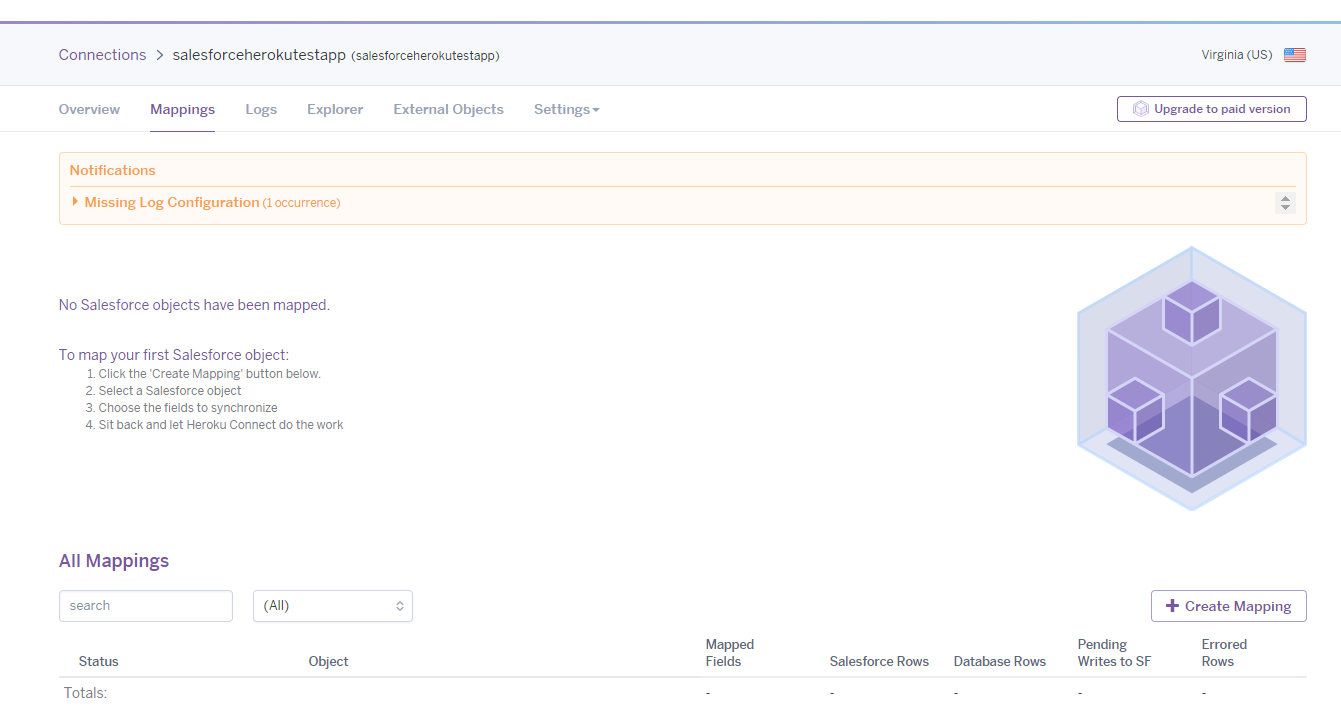Open the Settings dropdown menu

(566, 109)
